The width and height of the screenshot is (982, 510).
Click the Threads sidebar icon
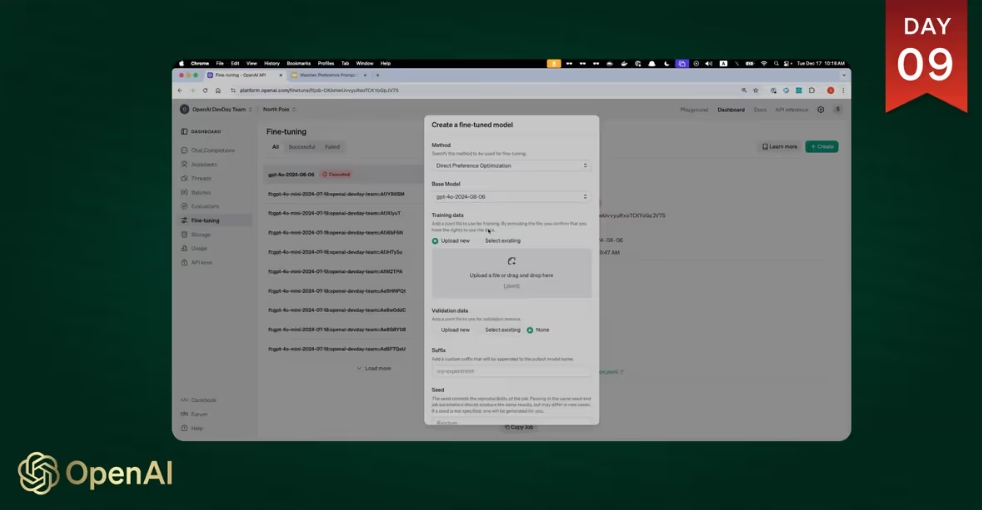pyautogui.click(x=184, y=178)
